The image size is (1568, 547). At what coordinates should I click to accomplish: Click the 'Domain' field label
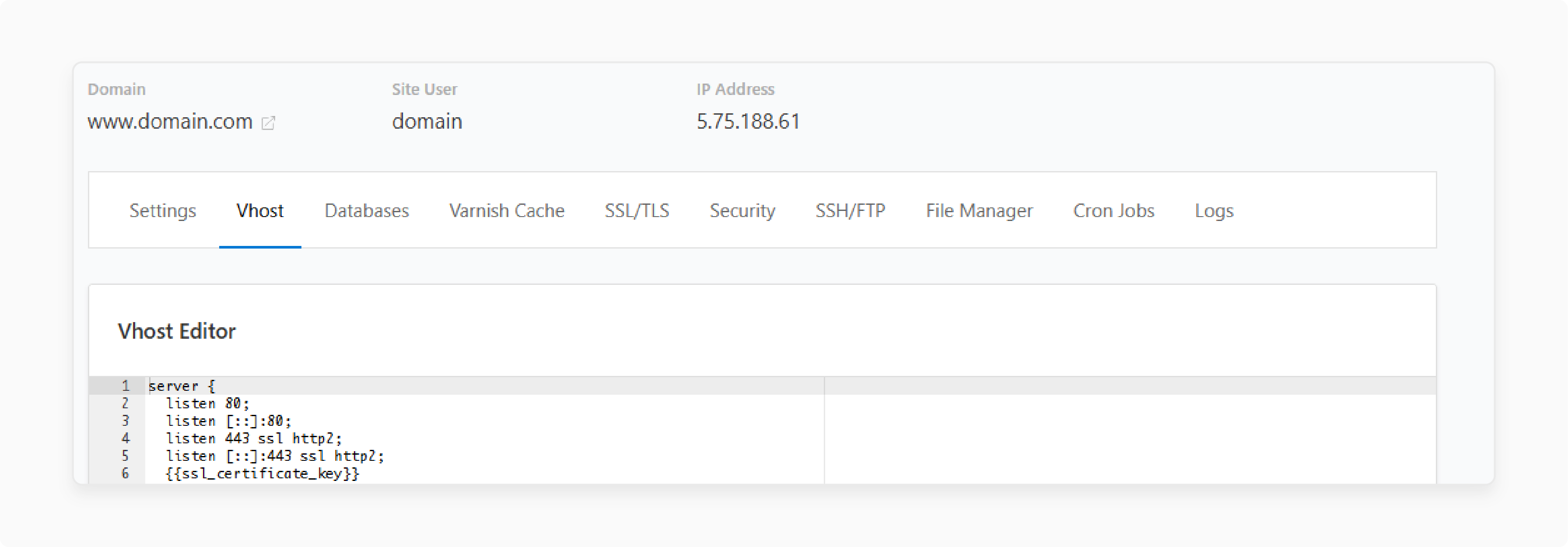(x=116, y=90)
